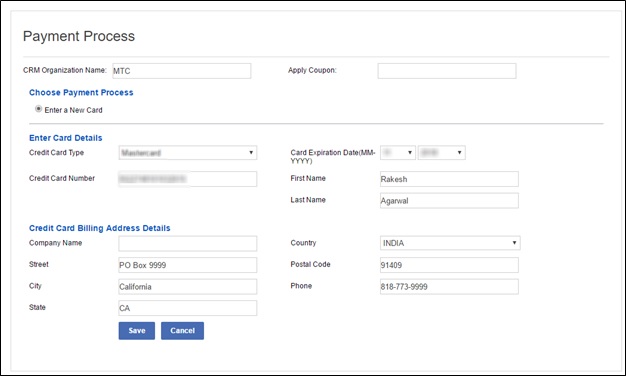Focus the State field containing CA
The width and height of the screenshot is (626, 376).
(x=188, y=308)
